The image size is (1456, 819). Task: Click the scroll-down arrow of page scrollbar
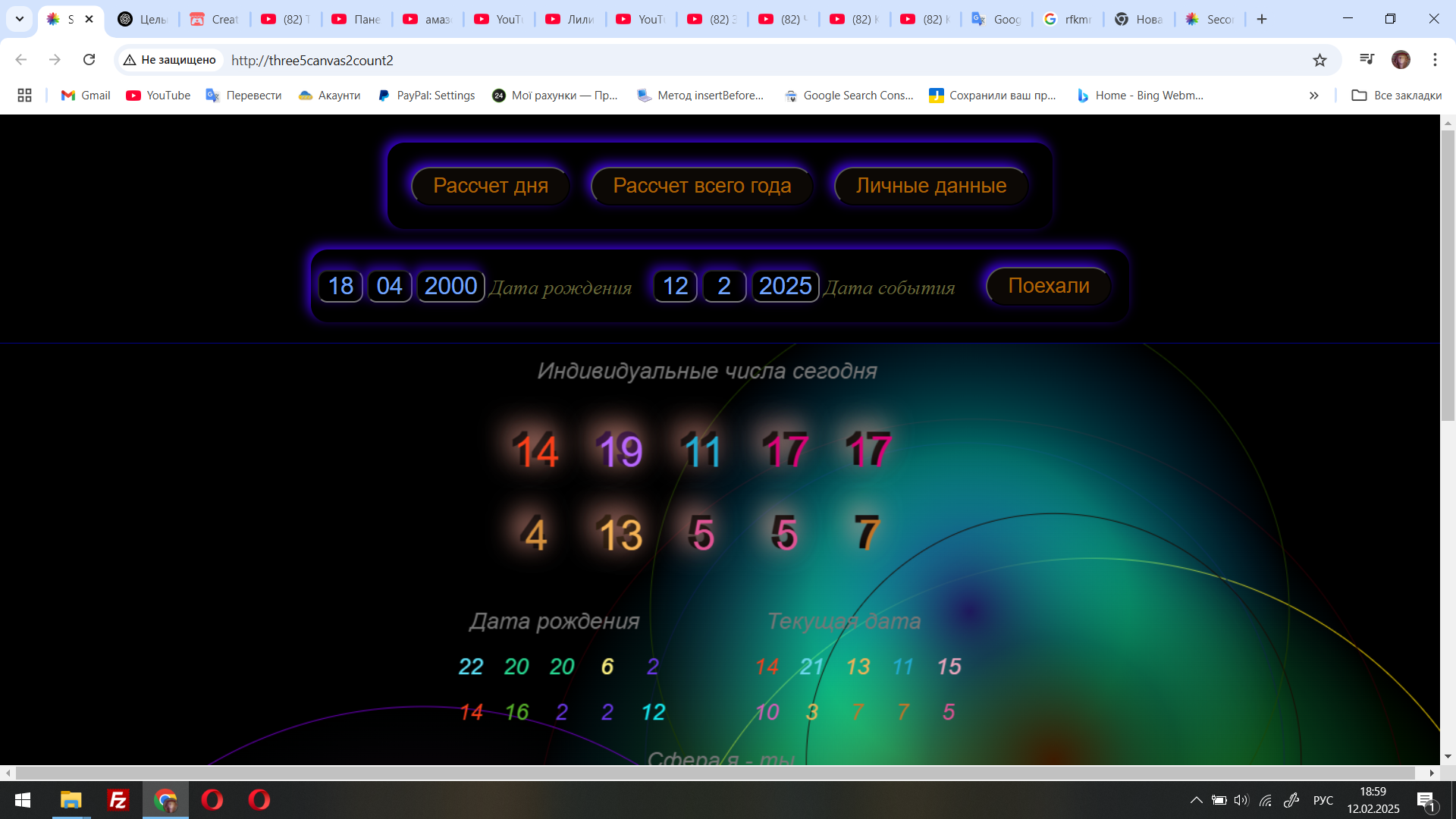pyautogui.click(x=1448, y=756)
